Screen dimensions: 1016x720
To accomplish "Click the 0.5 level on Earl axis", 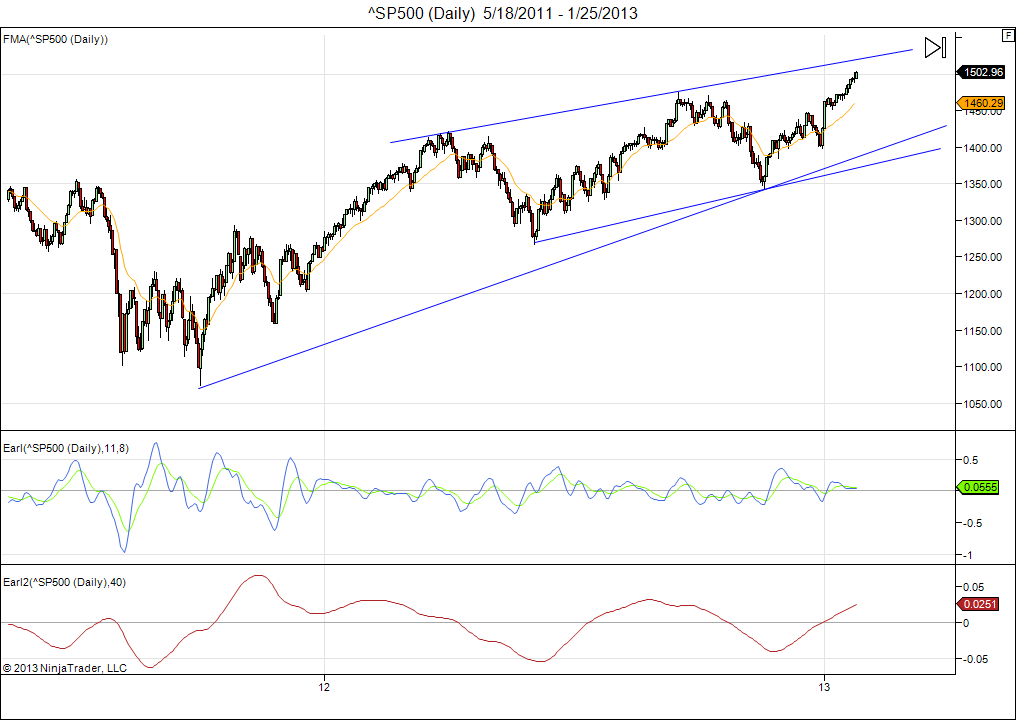I will click(970, 460).
